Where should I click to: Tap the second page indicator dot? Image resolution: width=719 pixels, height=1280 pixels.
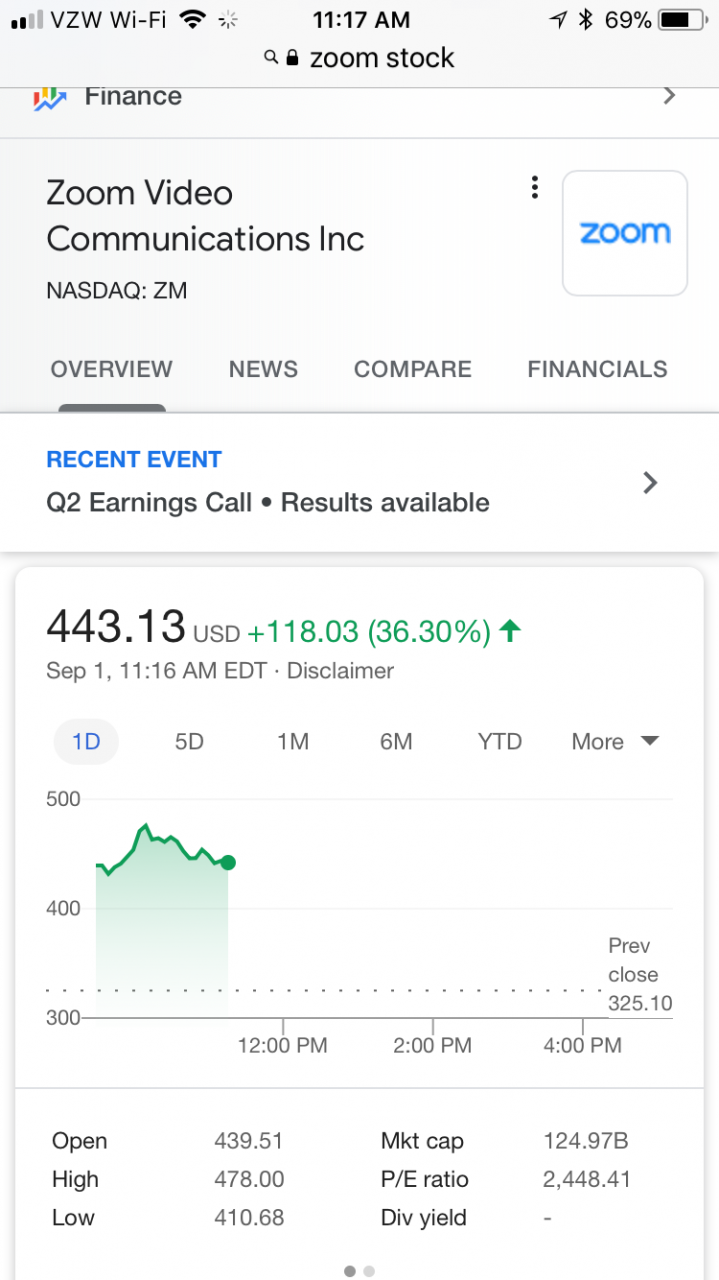pos(369,1271)
